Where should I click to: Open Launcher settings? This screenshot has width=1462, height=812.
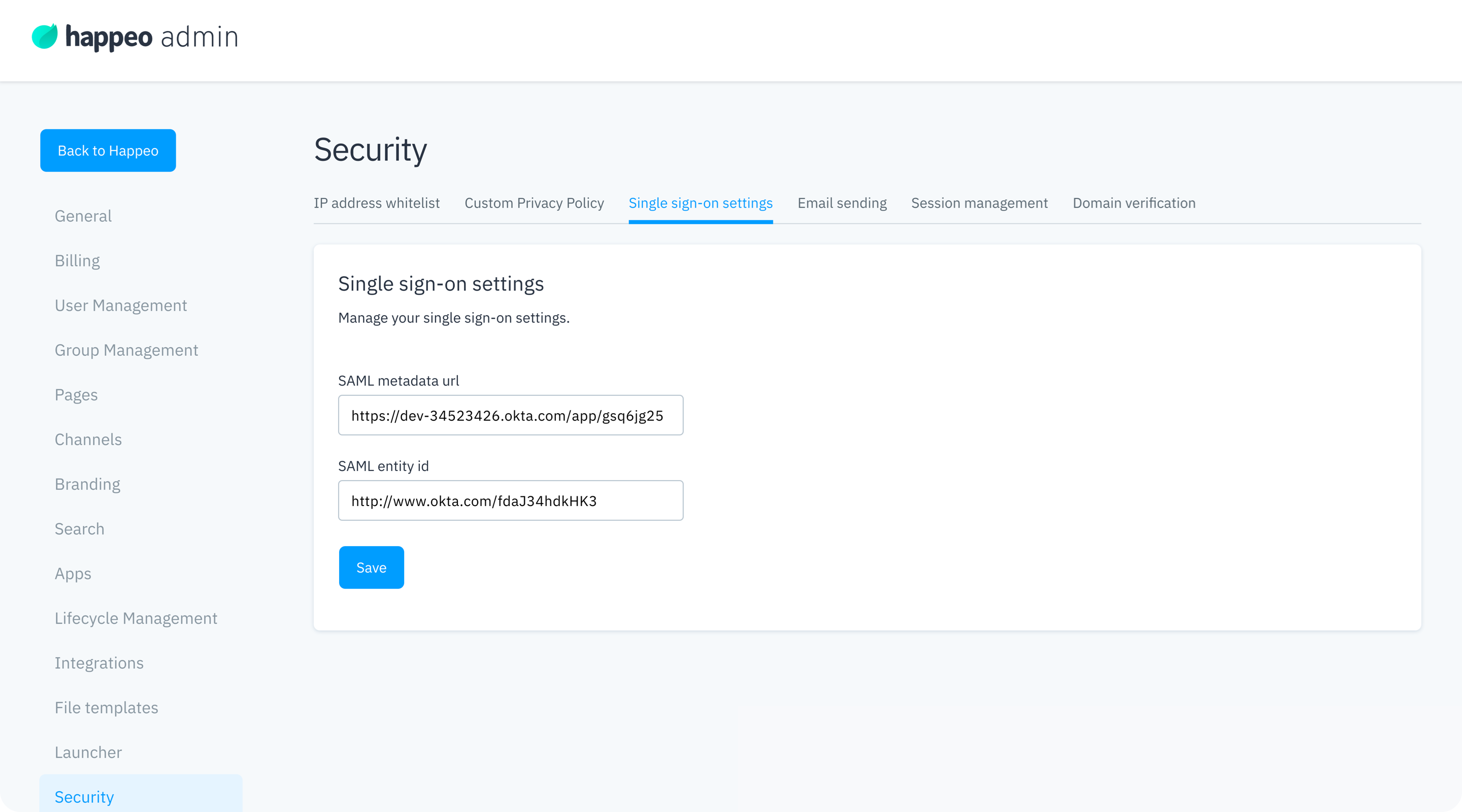(88, 753)
